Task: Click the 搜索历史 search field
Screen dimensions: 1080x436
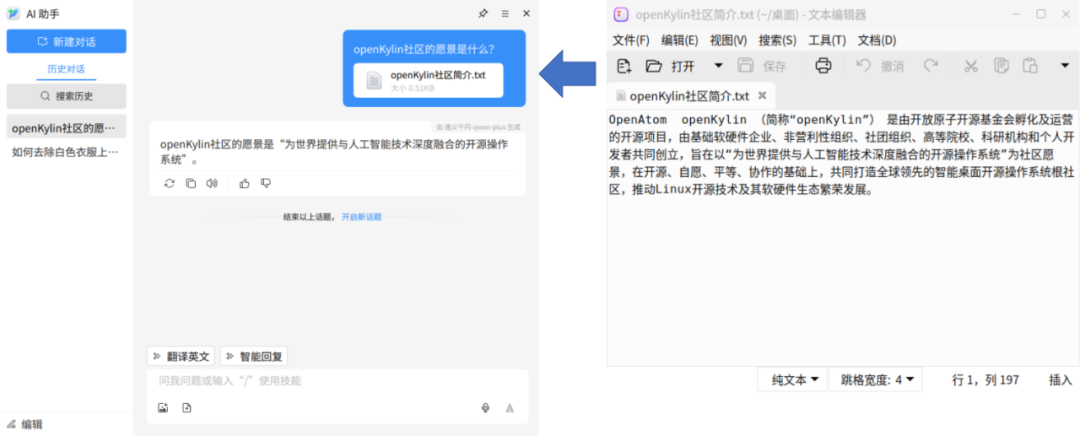Action: [66, 96]
